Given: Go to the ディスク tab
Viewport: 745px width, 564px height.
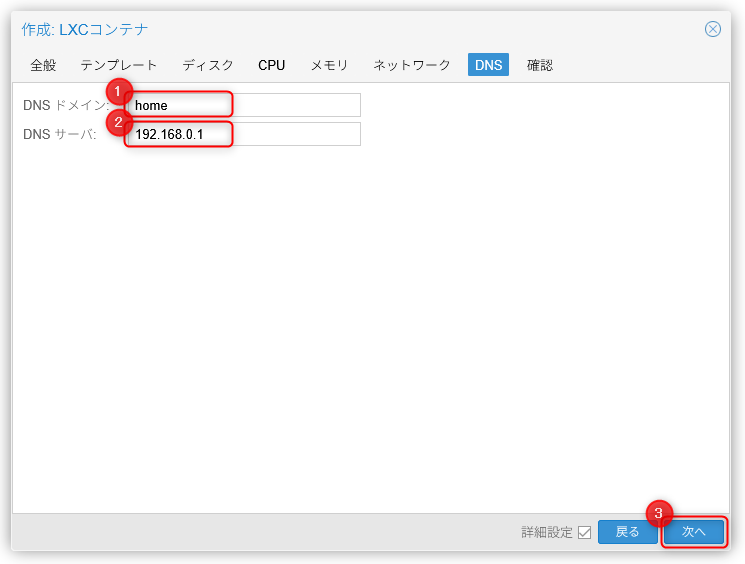Looking at the screenshot, I should pos(208,65).
